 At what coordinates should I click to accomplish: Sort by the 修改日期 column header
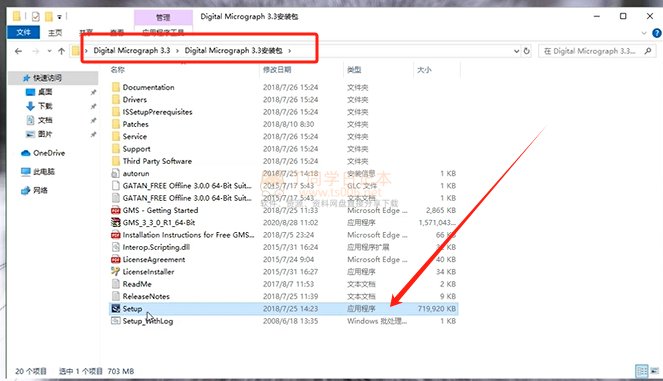[x=277, y=69]
